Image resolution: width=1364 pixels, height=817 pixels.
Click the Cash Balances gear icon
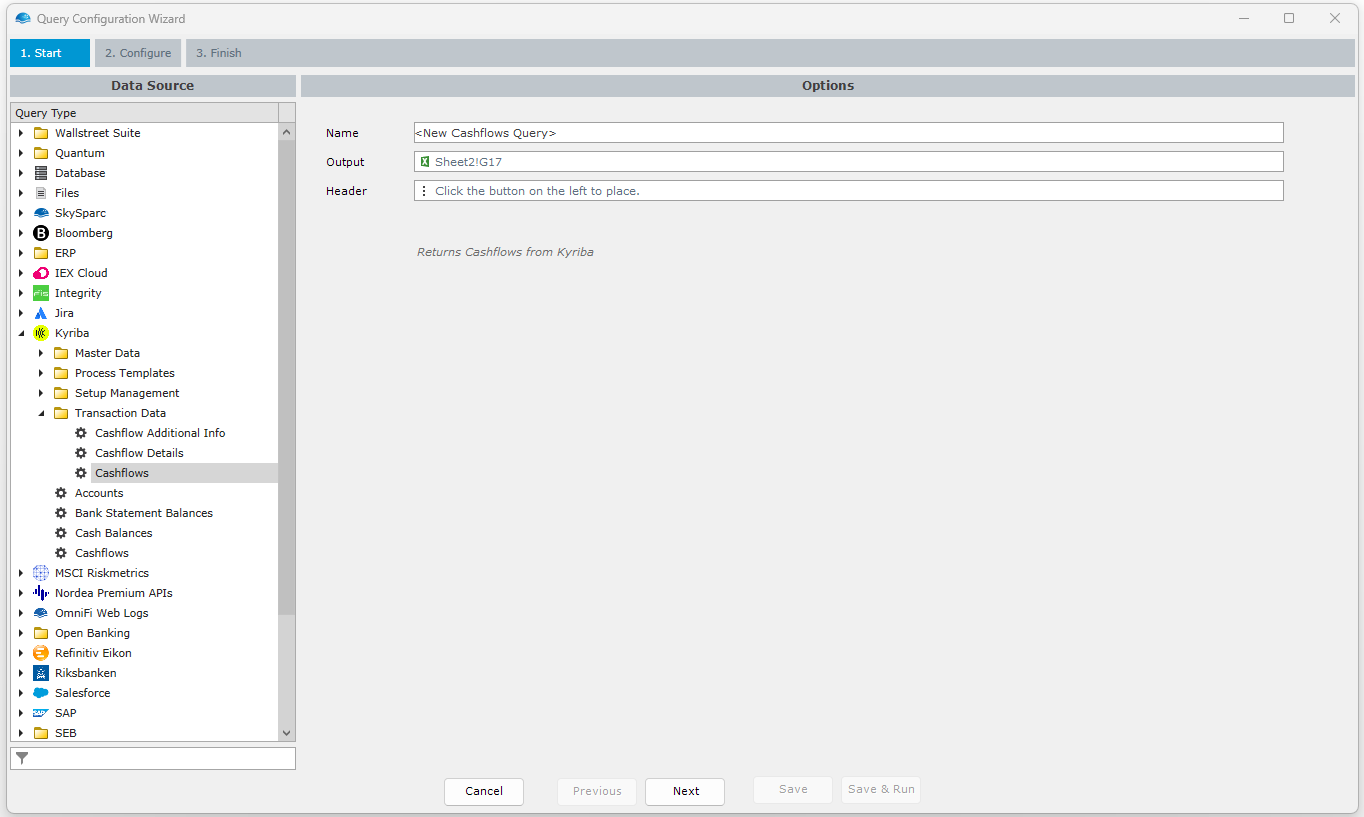click(x=61, y=533)
